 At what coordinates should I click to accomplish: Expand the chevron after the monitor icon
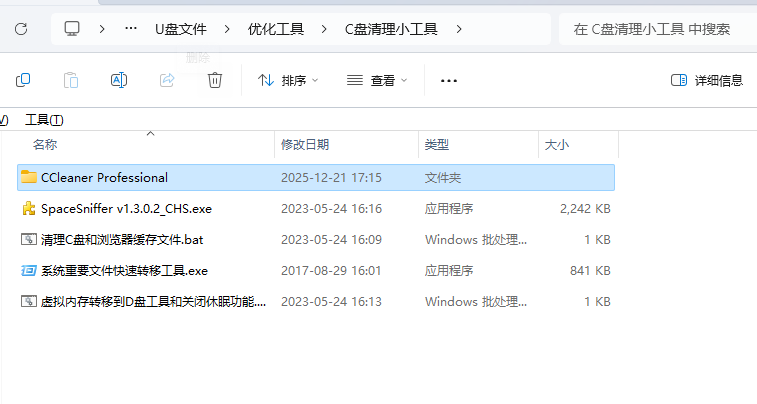tap(102, 29)
